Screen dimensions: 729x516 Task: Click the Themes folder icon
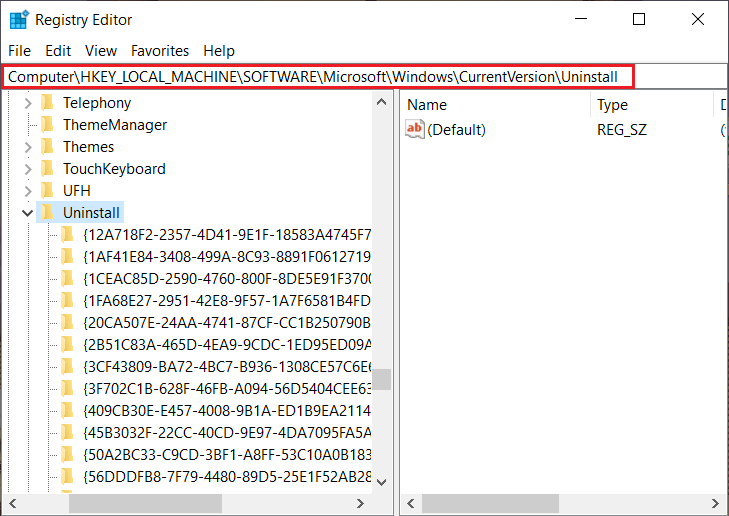[47, 146]
